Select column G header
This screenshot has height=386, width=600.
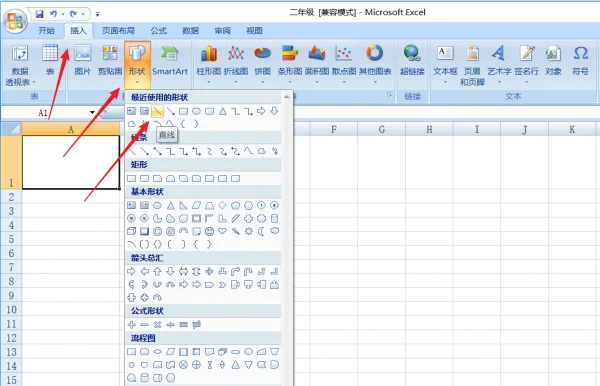(x=382, y=130)
